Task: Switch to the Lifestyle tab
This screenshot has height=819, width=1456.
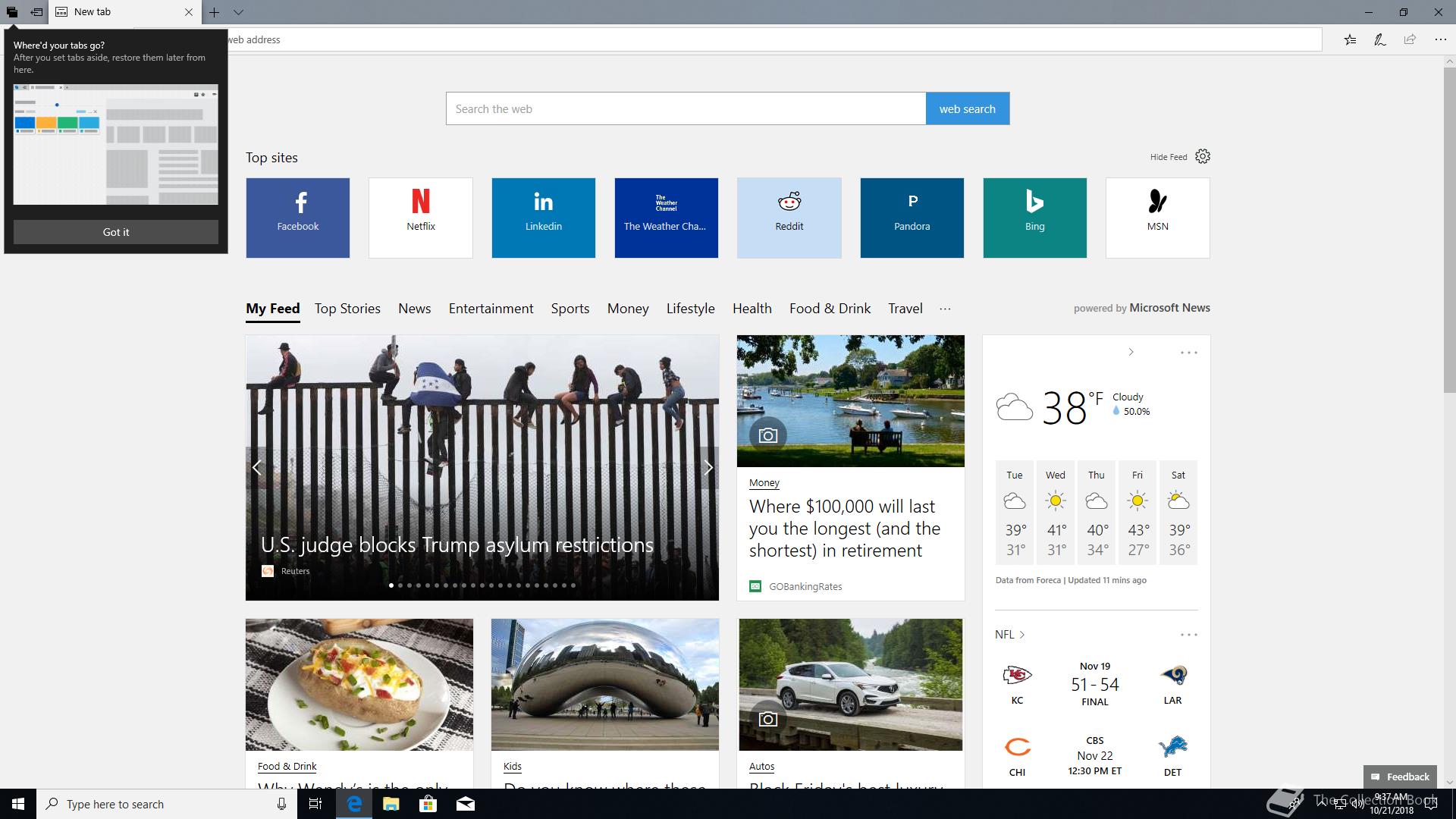Action: pos(691,309)
